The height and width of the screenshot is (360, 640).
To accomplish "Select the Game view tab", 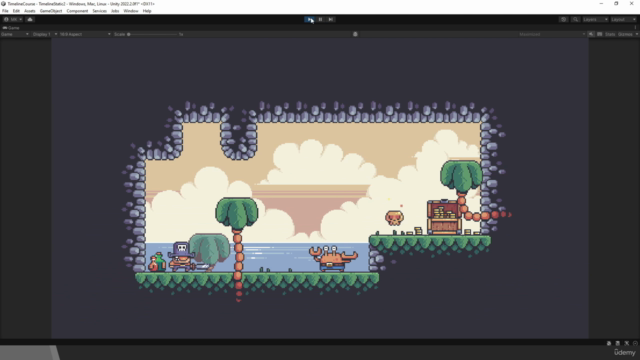I will tap(11, 28).
